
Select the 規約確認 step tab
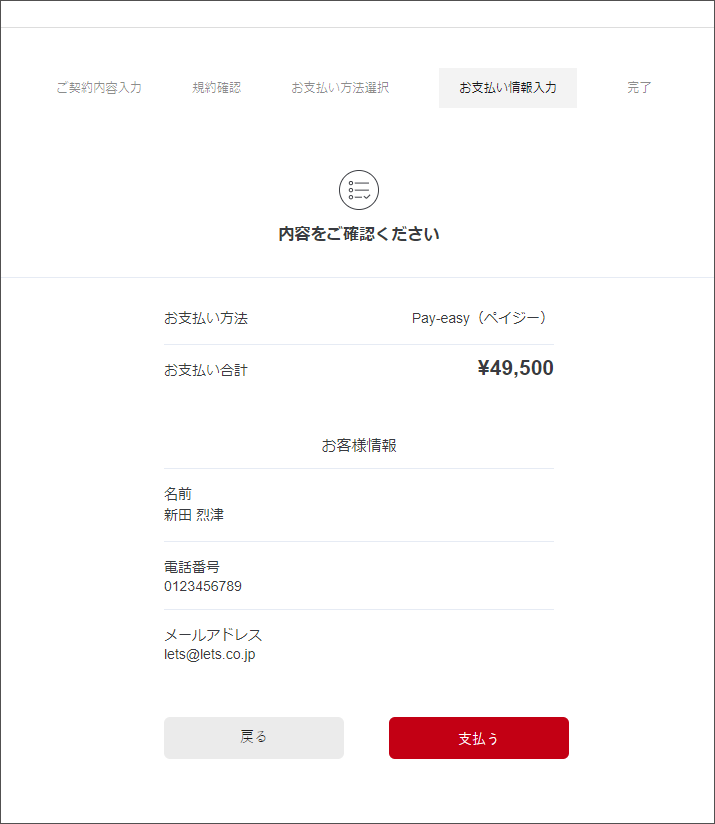click(216, 88)
